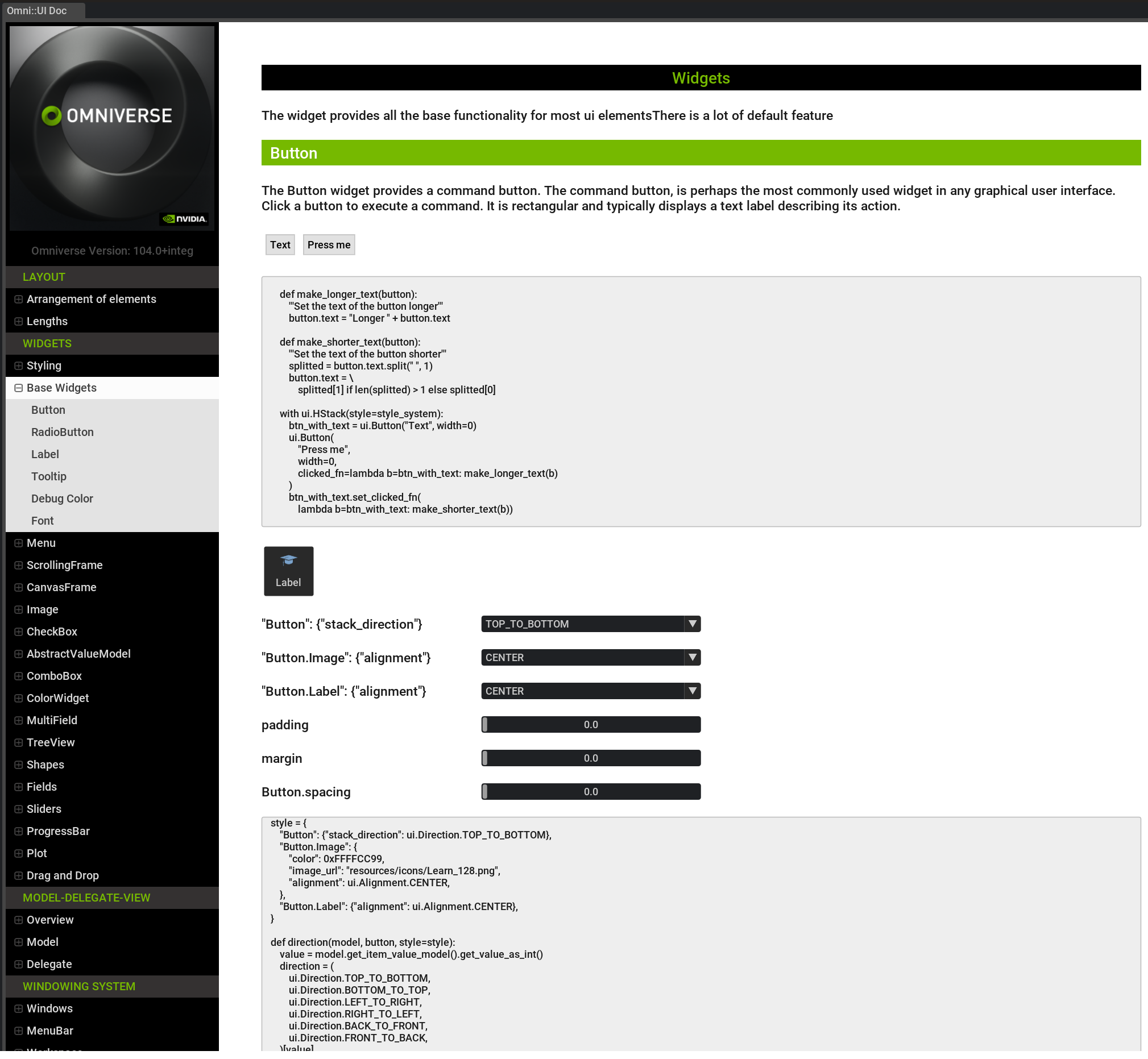1148x1059 pixels.
Task: Click the dropdown arrow beside TOP_TO_BOTTOM
Action: tap(692, 624)
